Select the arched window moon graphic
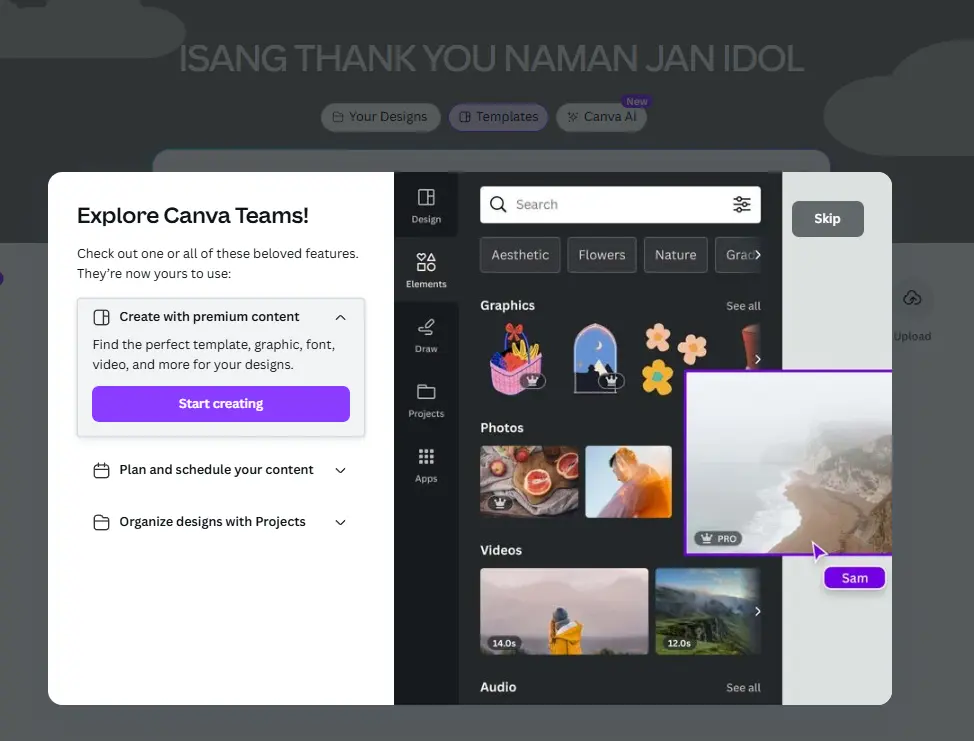This screenshot has width=974, height=741. (x=596, y=359)
